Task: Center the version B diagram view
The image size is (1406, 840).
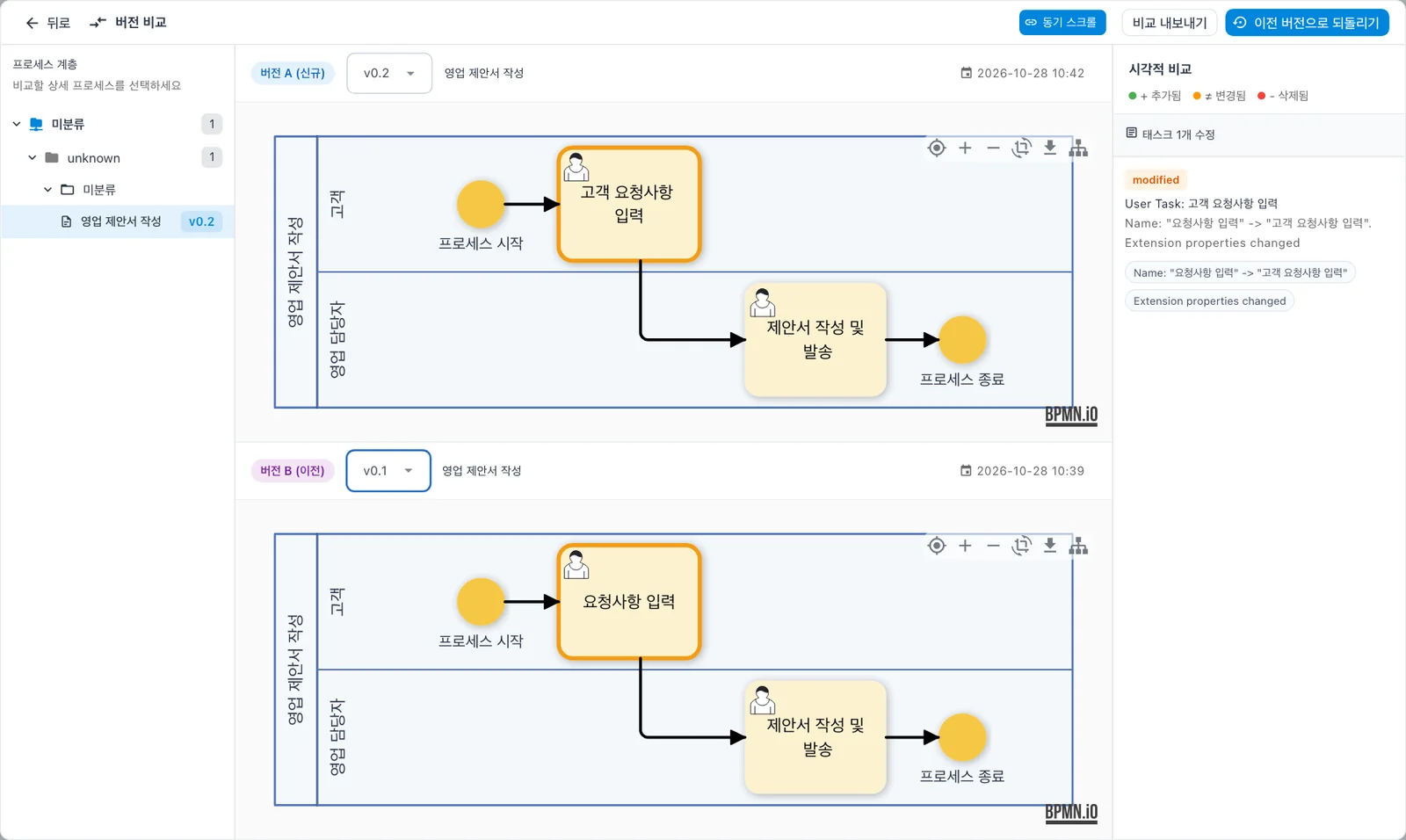Action: pos(937,546)
